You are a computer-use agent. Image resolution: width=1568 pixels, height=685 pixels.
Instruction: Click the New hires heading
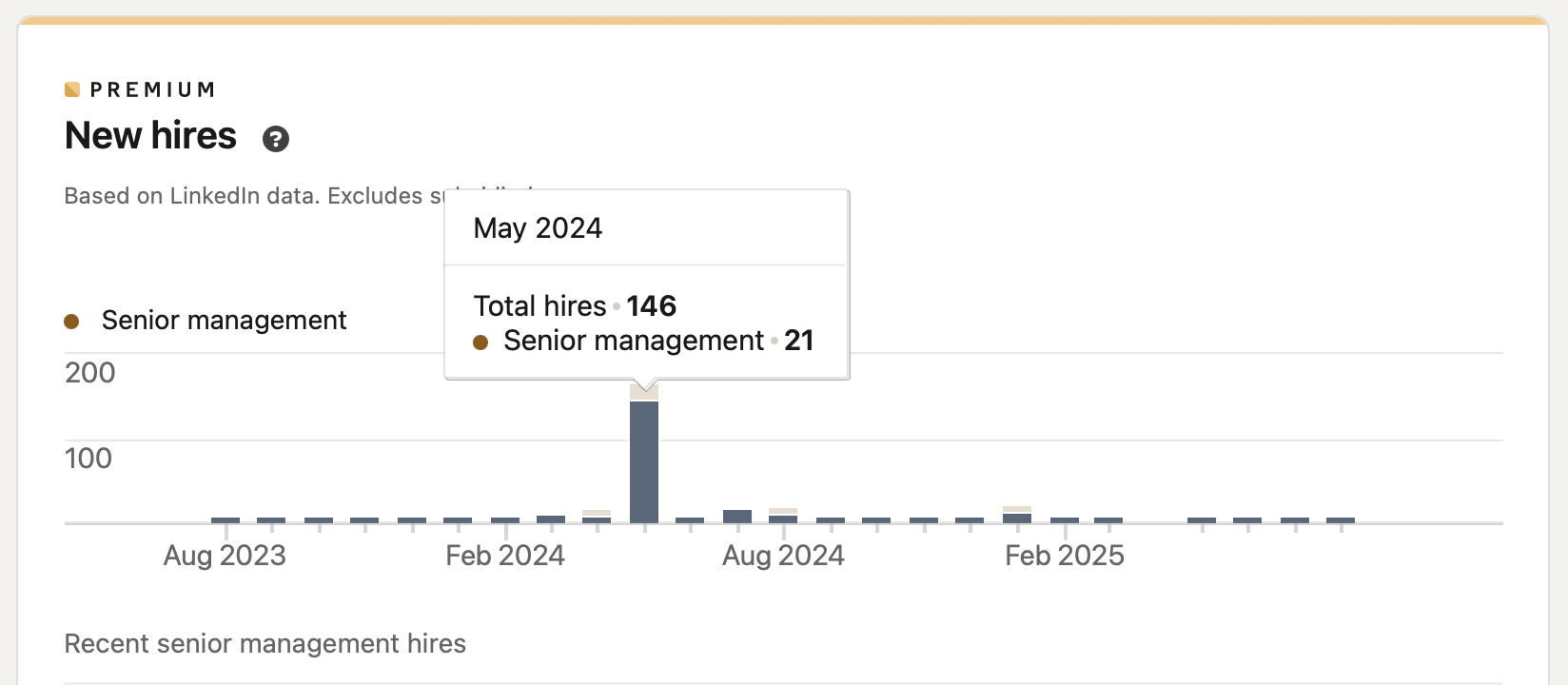point(150,136)
